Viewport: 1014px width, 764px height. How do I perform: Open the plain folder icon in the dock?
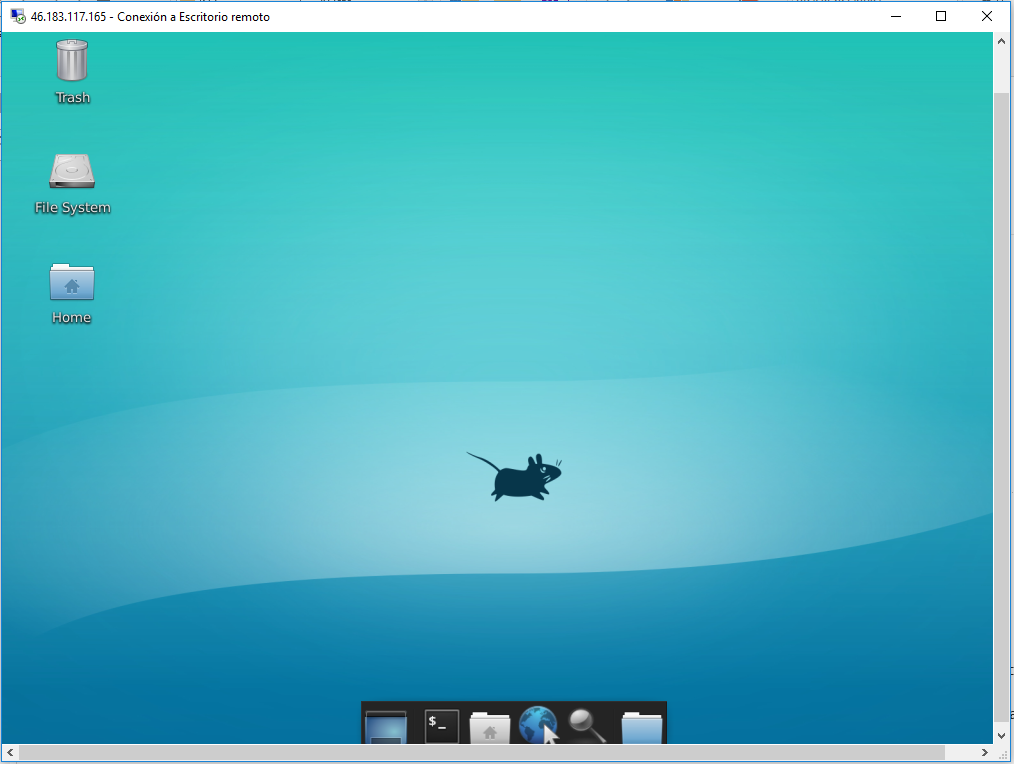(642, 728)
